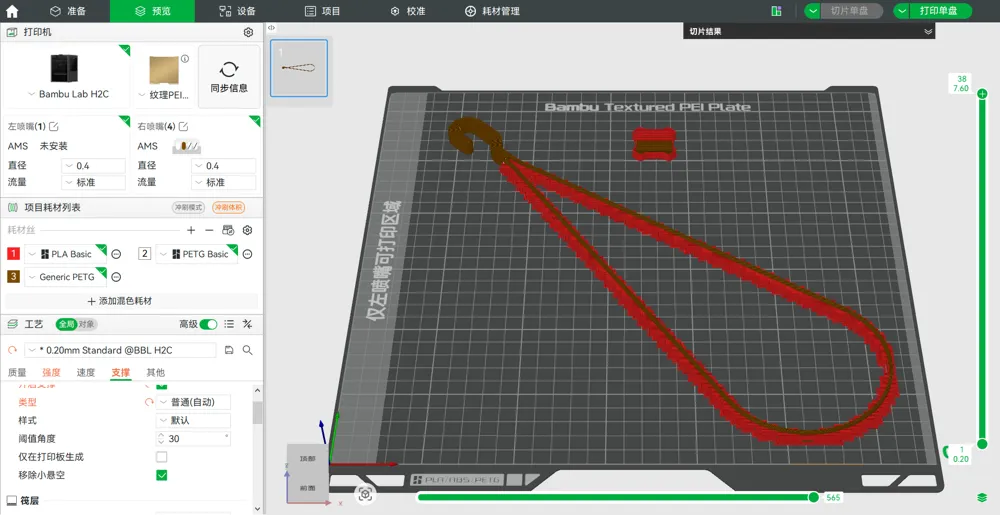The height and width of the screenshot is (515, 1000).
Task: Open the 类型 普通(自动) dropdown
Action: pyautogui.click(x=194, y=402)
